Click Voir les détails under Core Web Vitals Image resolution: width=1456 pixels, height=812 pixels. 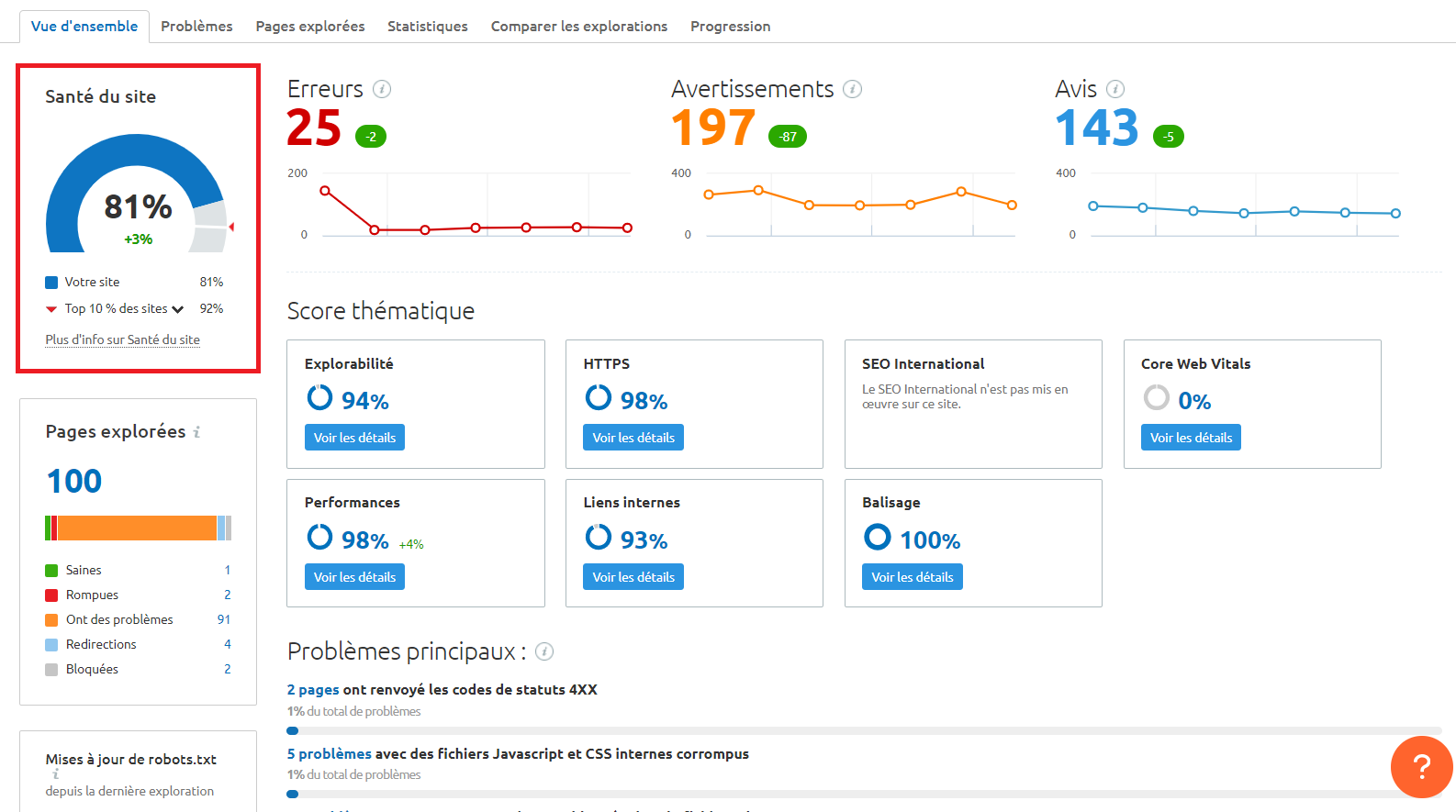click(1192, 438)
